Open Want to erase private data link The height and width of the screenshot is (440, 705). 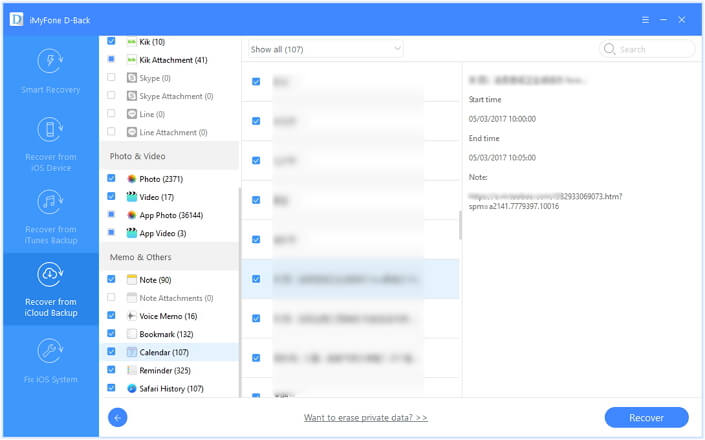366,418
